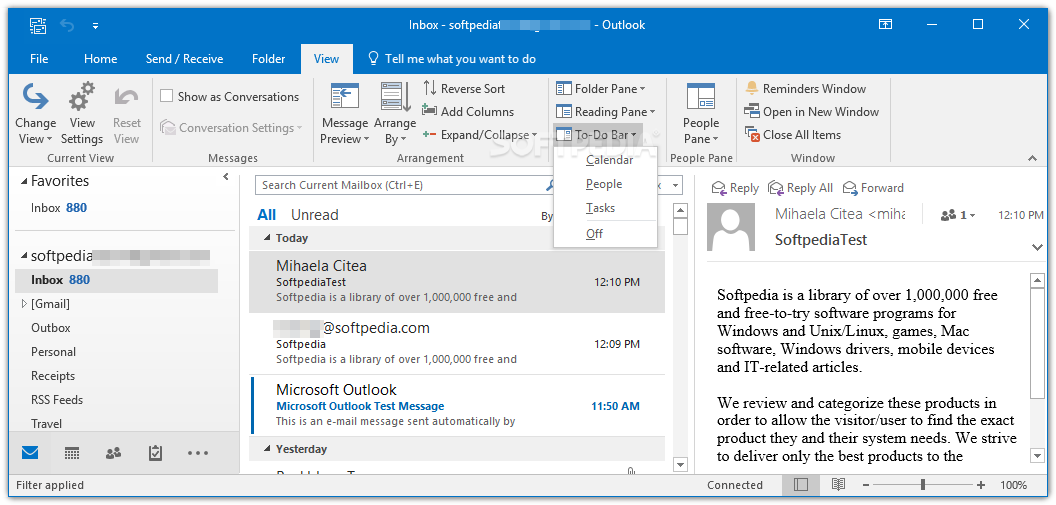1056x505 pixels.
Task: Click the Reply icon in reading pane
Action: click(719, 188)
